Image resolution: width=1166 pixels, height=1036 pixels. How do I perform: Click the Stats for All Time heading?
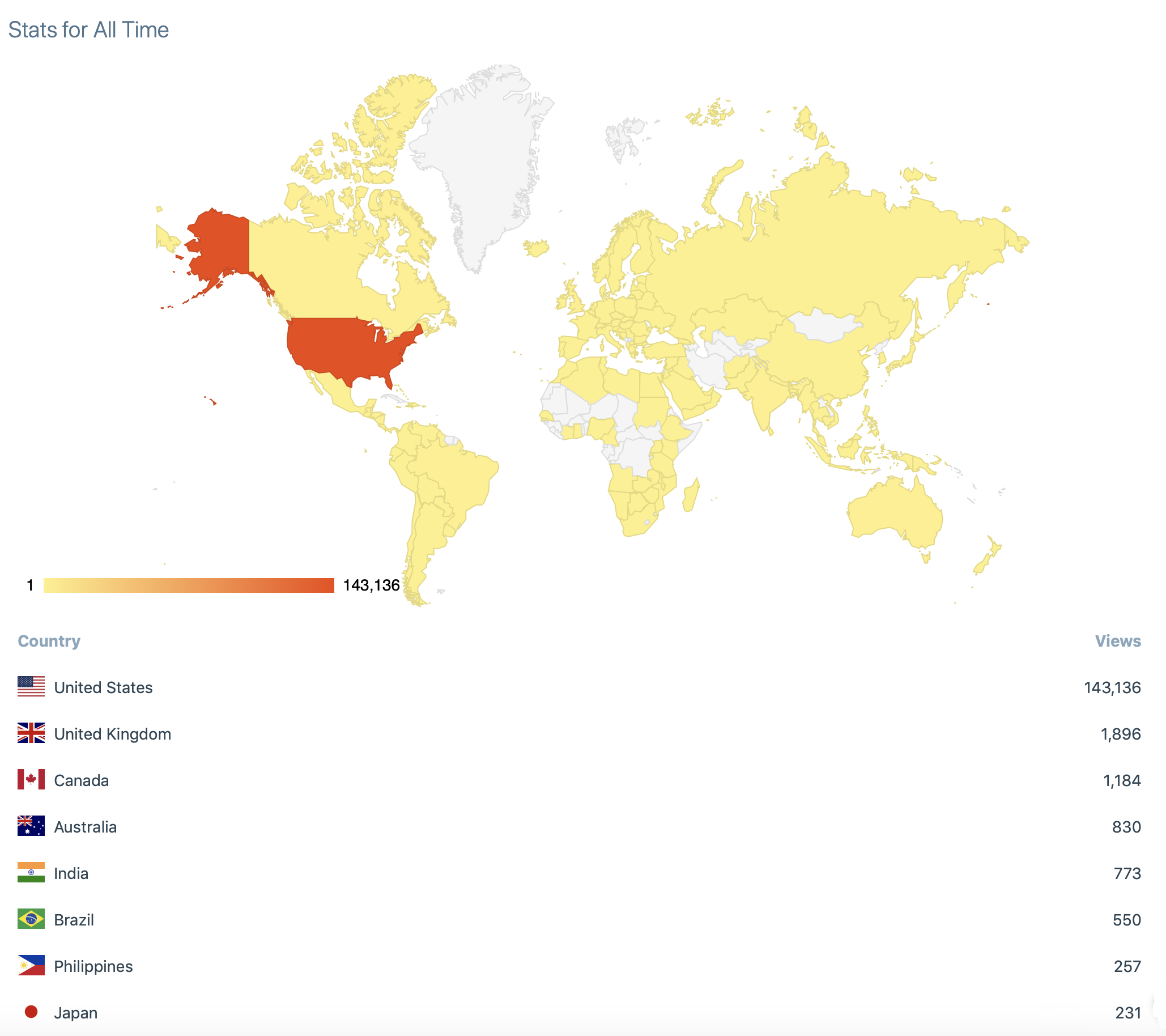point(88,29)
